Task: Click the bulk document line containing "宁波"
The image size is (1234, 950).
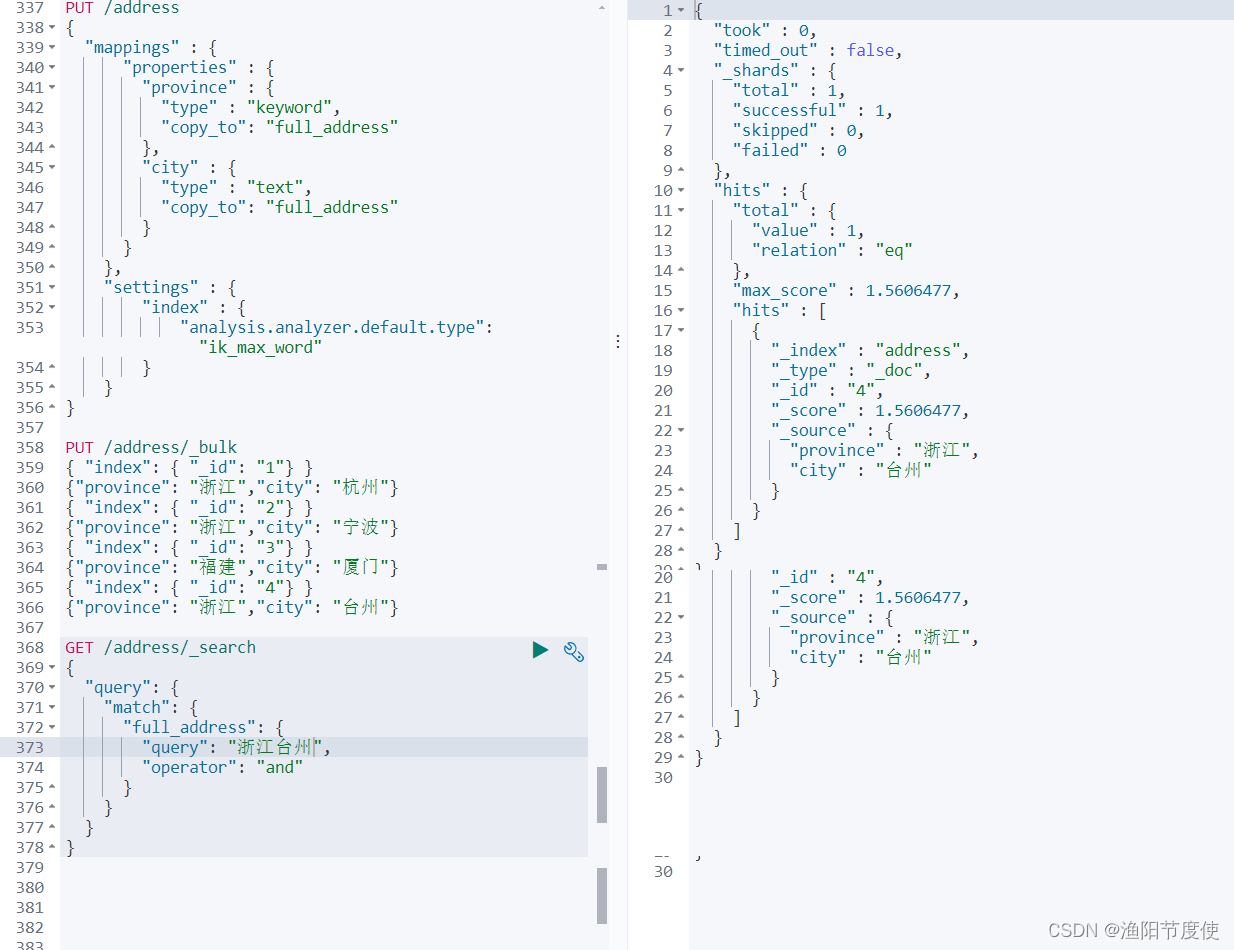Action: point(232,528)
